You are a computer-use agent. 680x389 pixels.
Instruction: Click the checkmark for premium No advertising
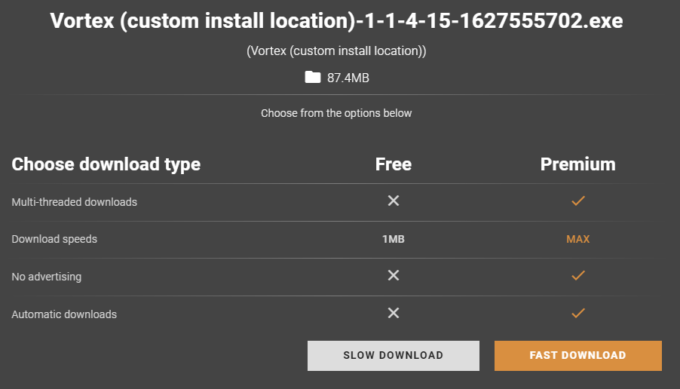coord(578,275)
